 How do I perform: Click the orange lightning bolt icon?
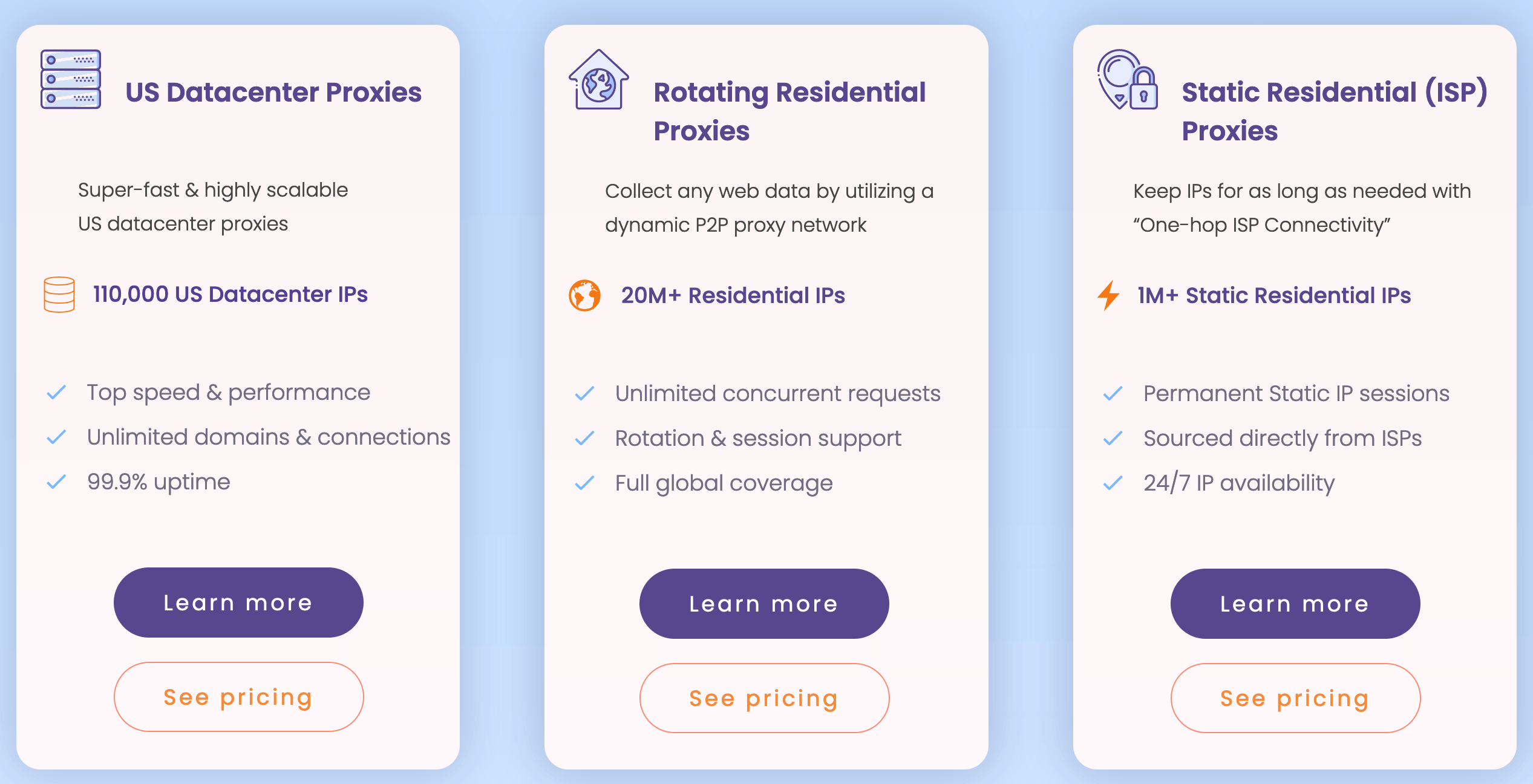click(1109, 295)
